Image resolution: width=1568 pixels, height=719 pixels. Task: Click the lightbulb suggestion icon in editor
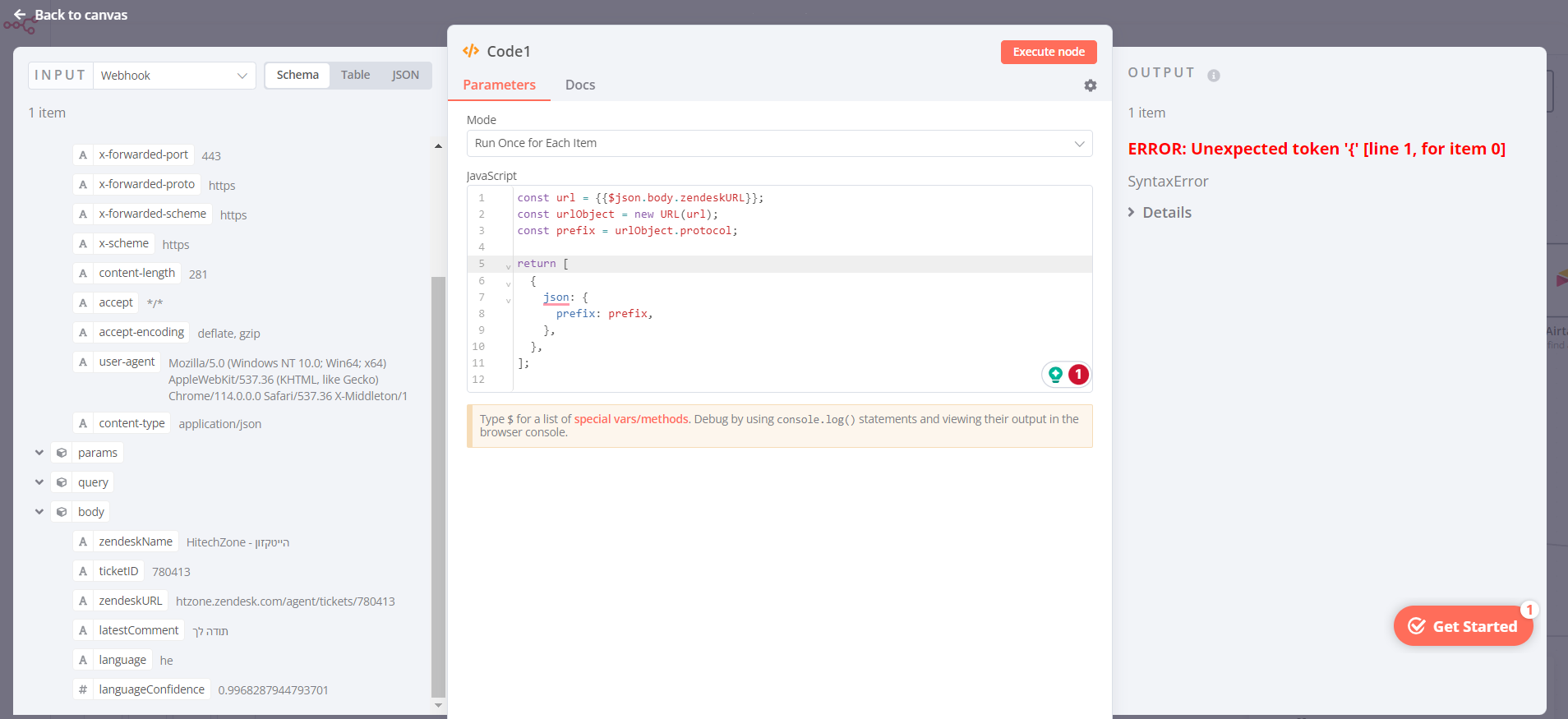(x=1056, y=375)
